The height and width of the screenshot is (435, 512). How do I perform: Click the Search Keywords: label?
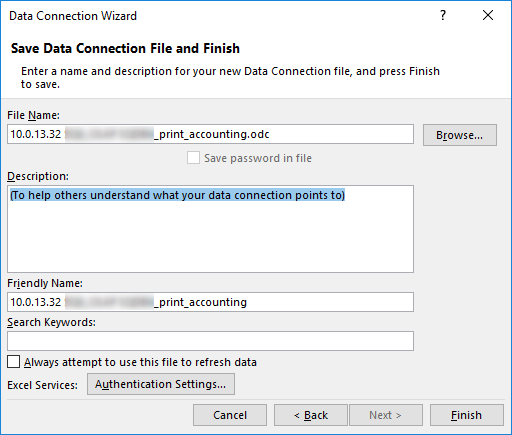point(51,322)
